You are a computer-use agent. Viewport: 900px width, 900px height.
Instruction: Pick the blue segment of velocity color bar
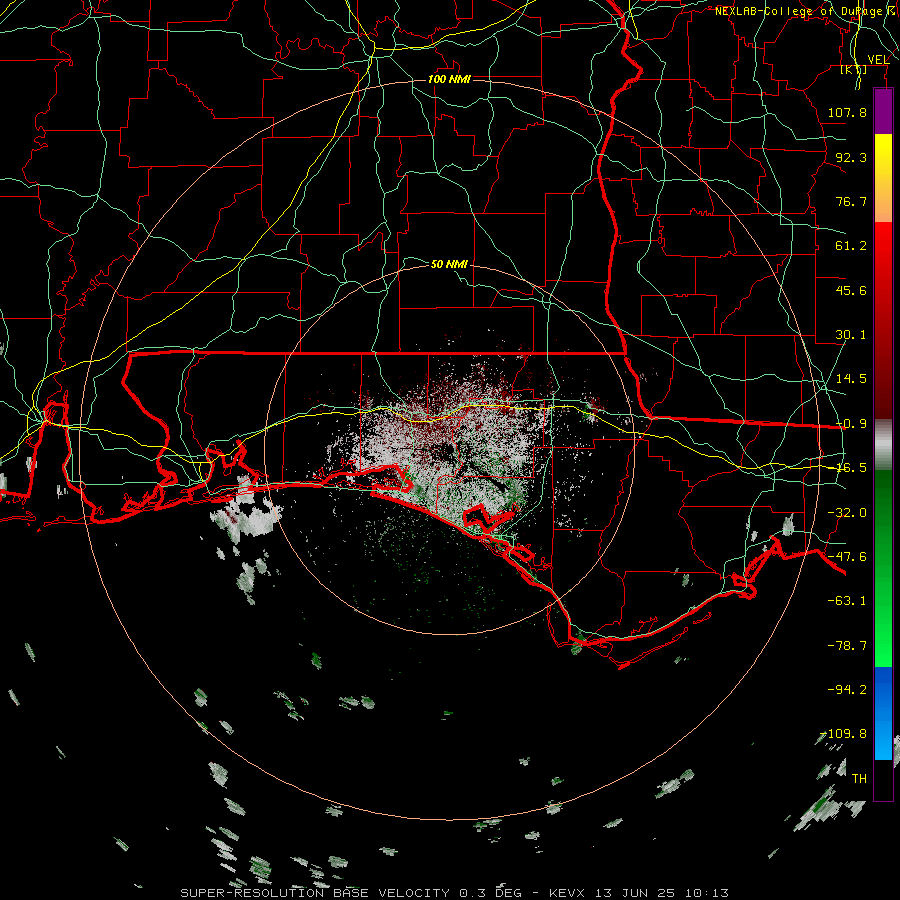pos(883,713)
